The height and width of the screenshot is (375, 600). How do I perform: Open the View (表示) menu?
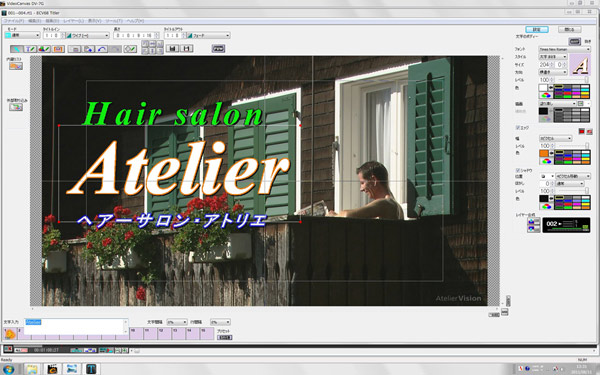(x=95, y=21)
